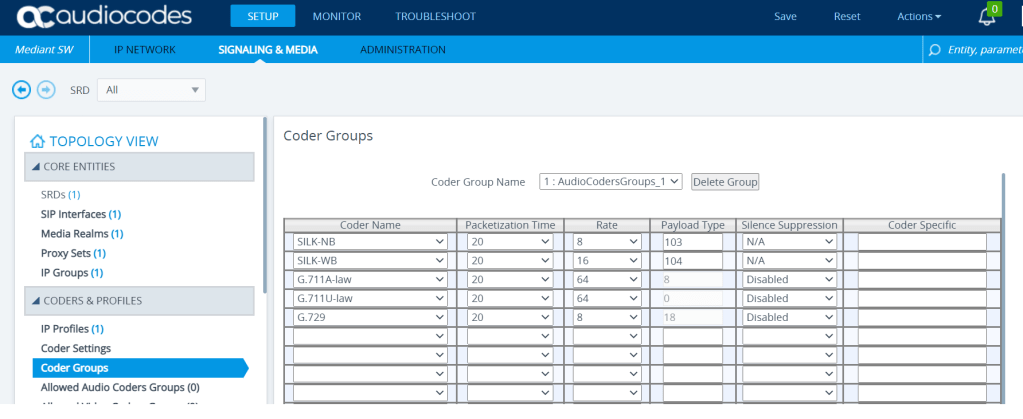1023x419 pixels.
Task: Click Save in the top bar
Action: (x=785, y=17)
